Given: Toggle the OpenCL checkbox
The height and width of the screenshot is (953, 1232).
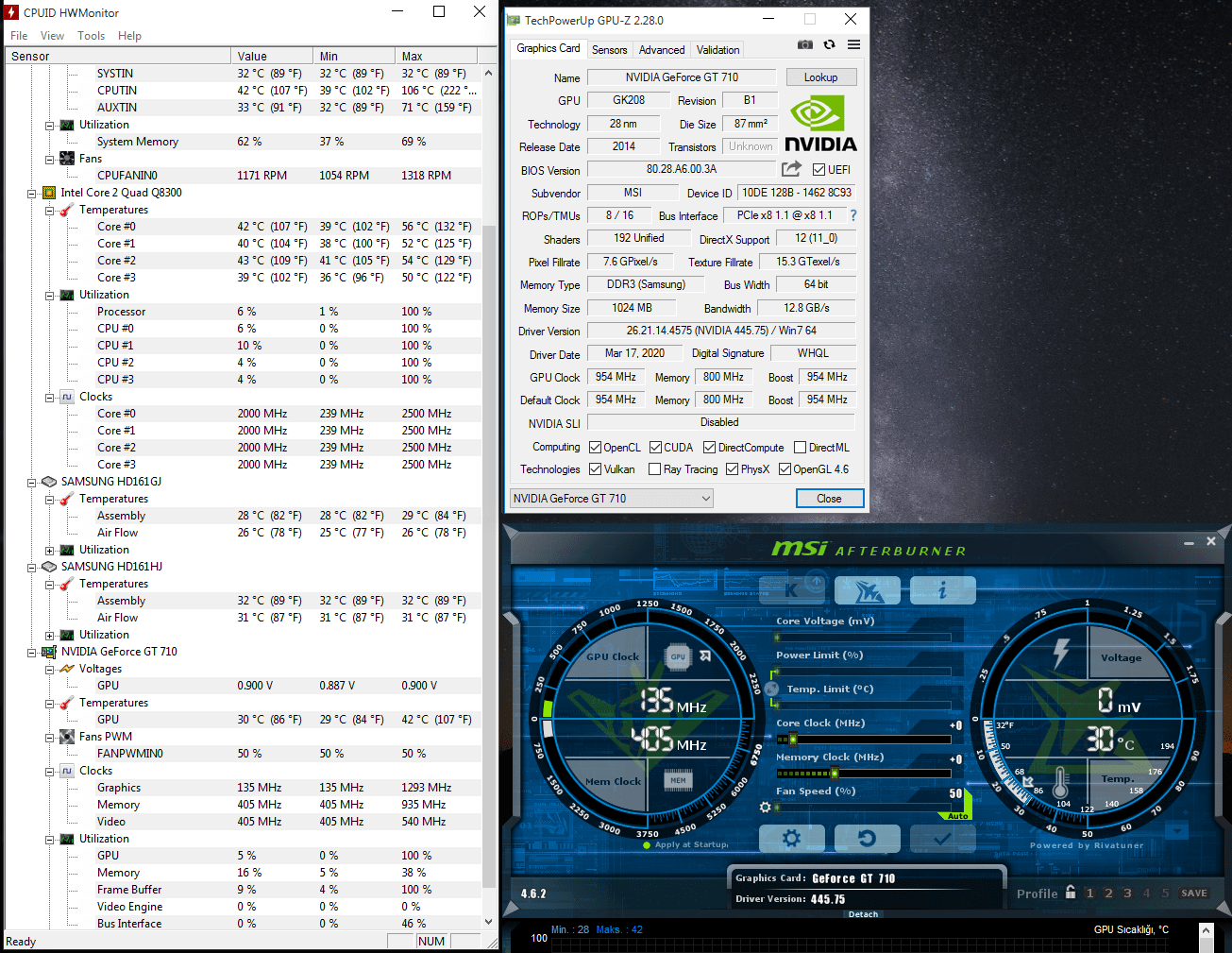Looking at the screenshot, I should coord(595,448).
